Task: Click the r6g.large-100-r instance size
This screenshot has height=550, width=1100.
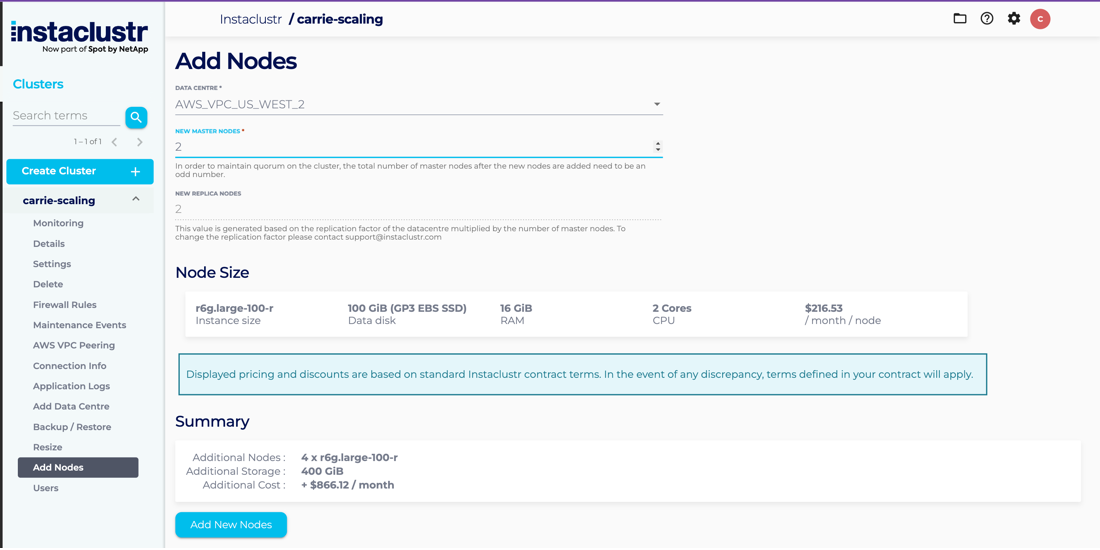Action: tap(234, 308)
